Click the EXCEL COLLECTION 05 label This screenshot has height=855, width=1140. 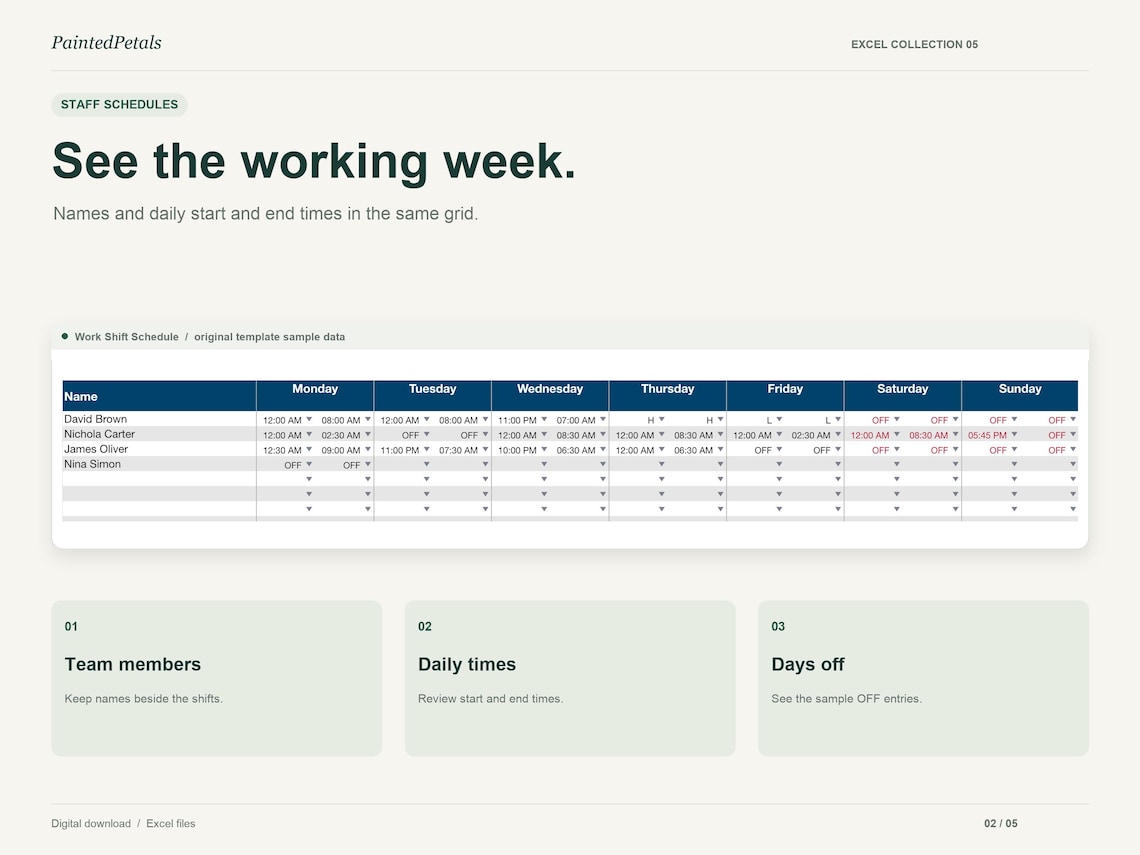[x=915, y=44]
